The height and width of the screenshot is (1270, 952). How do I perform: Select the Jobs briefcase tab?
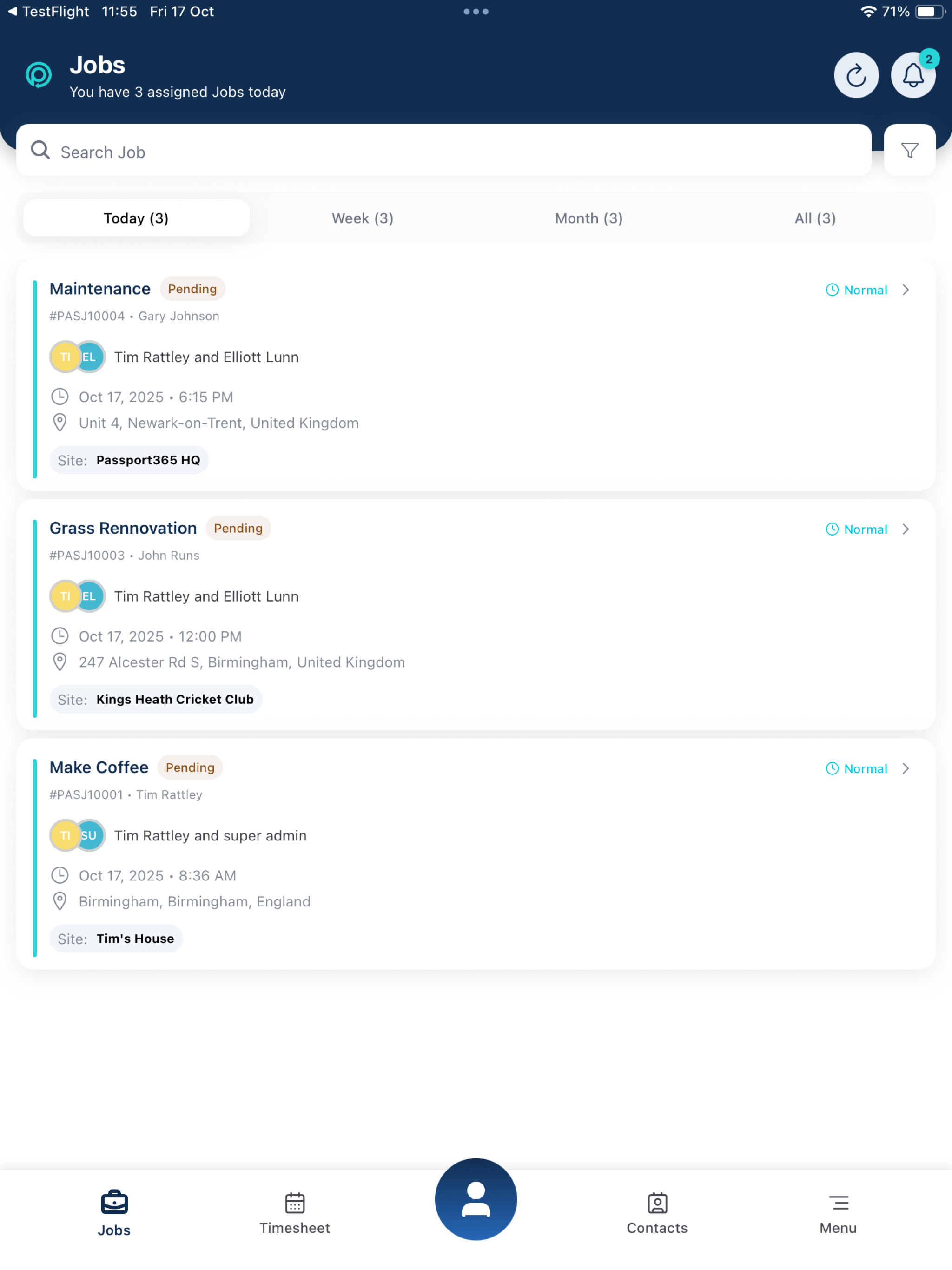pyautogui.click(x=114, y=1213)
